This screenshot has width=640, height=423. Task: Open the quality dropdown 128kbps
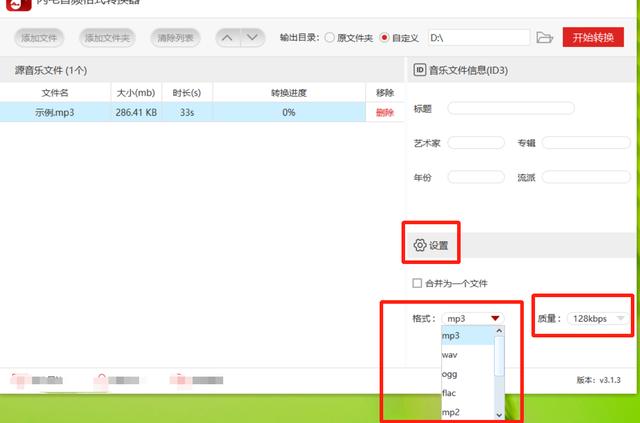point(598,318)
